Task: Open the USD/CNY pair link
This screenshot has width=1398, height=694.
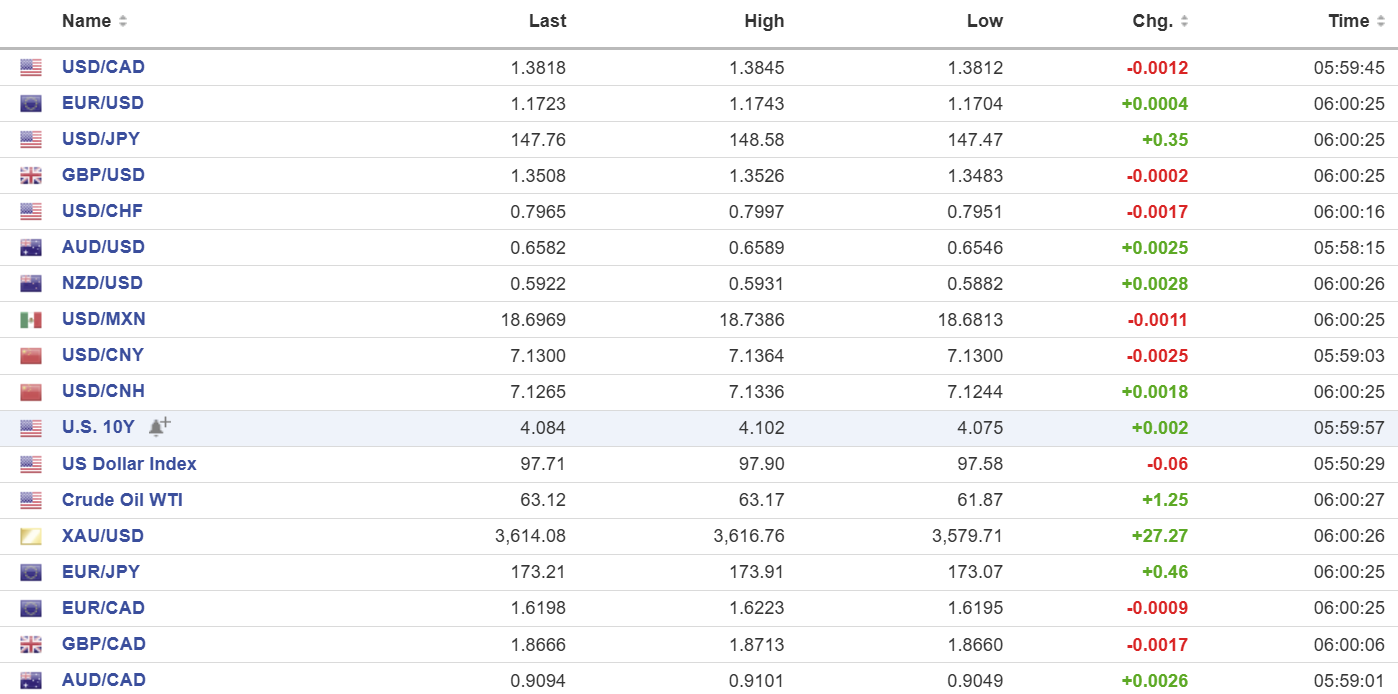Action: pyautogui.click(x=103, y=355)
